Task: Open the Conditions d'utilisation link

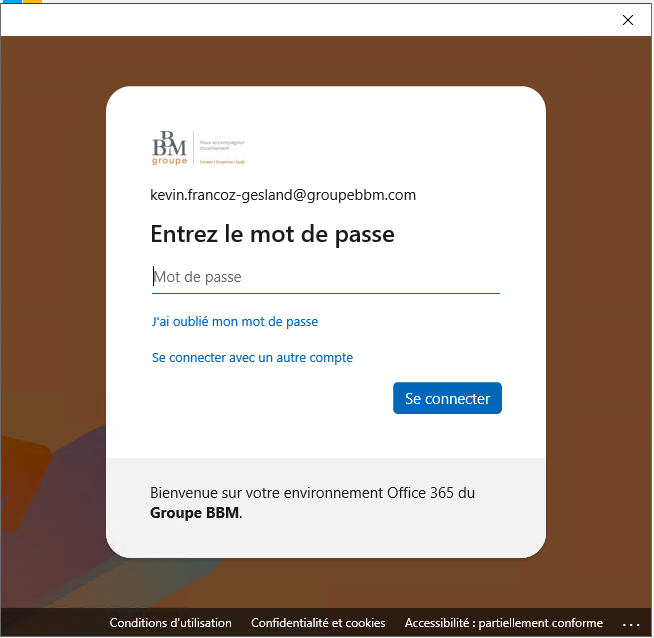Action: 170,623
